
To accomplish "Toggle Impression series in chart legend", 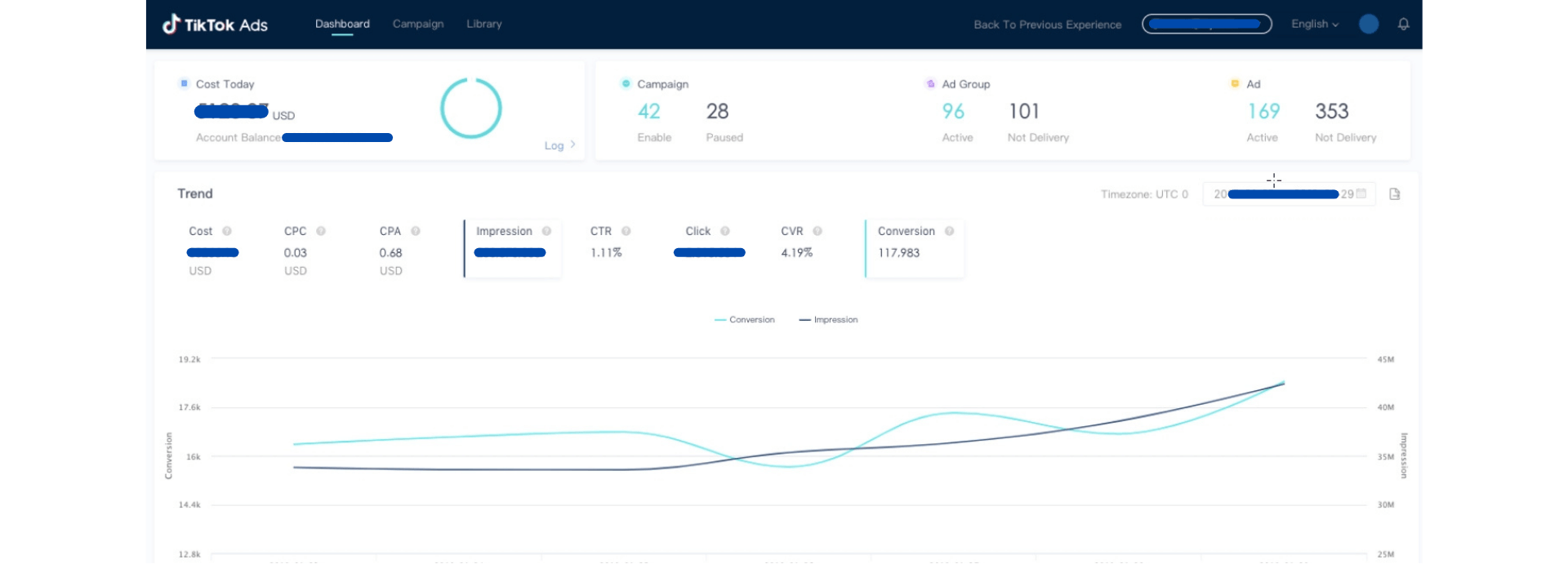I will [828, 320].
